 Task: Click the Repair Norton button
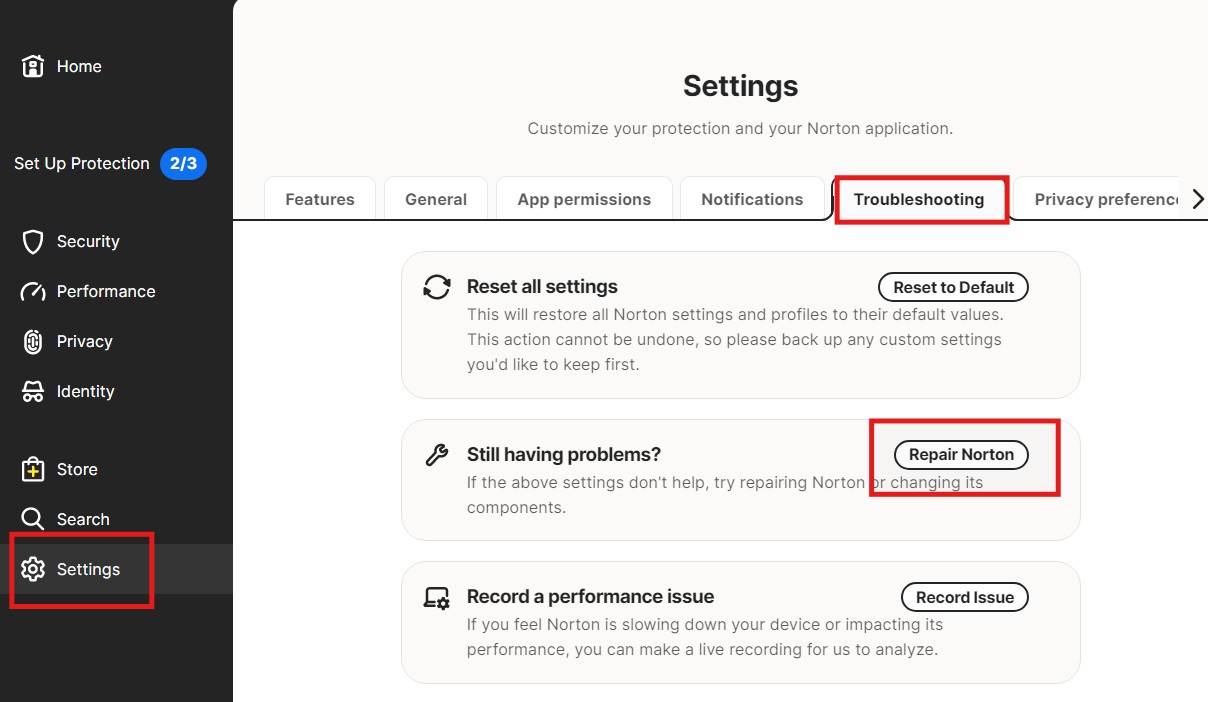(x=961, y=454)
